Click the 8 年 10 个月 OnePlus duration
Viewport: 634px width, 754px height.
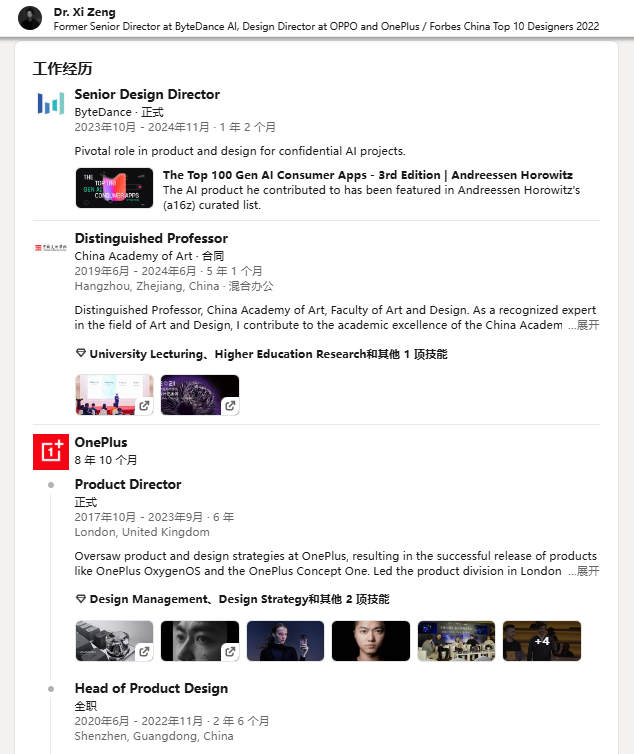point(106,460)
